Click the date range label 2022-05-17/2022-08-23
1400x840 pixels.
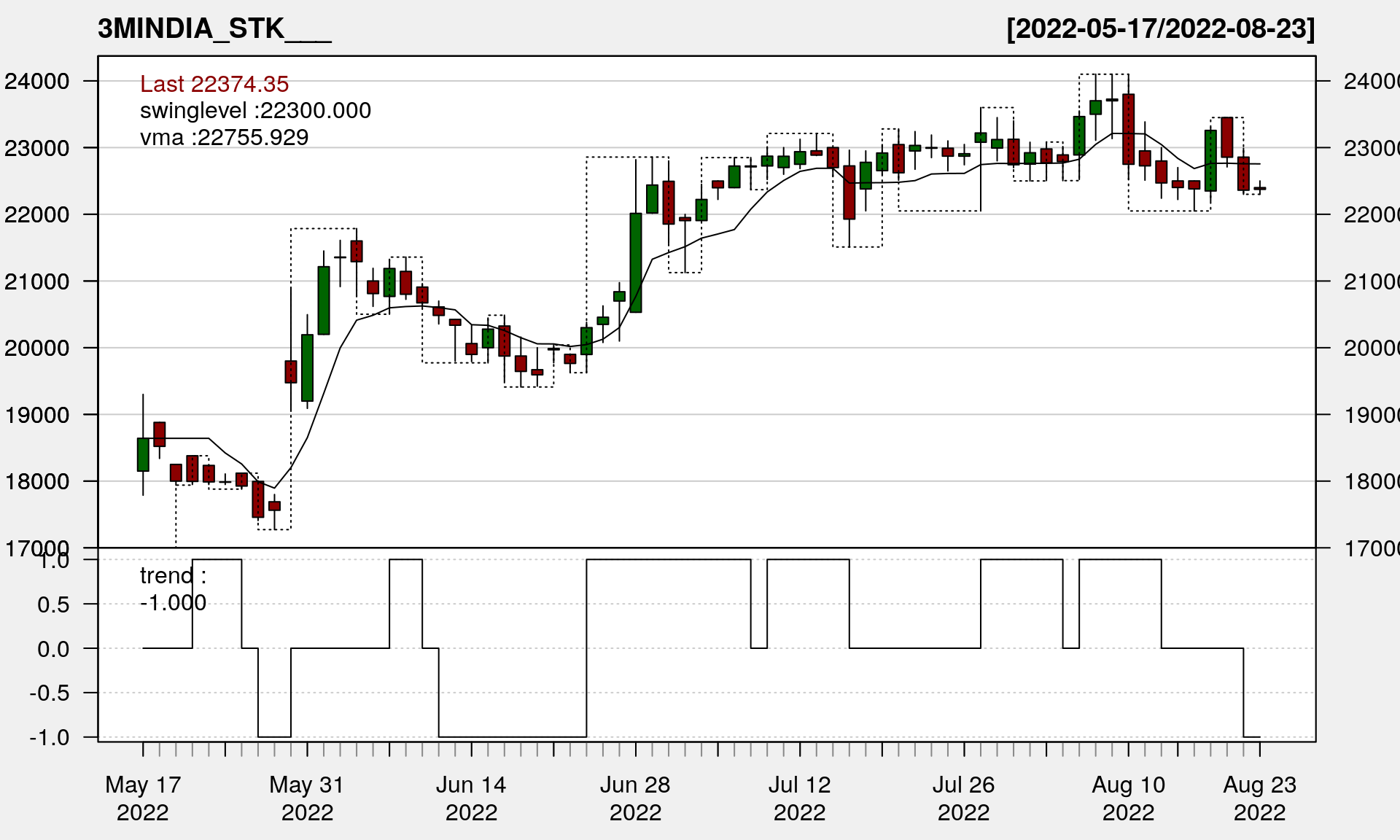tap(1160, 28)
